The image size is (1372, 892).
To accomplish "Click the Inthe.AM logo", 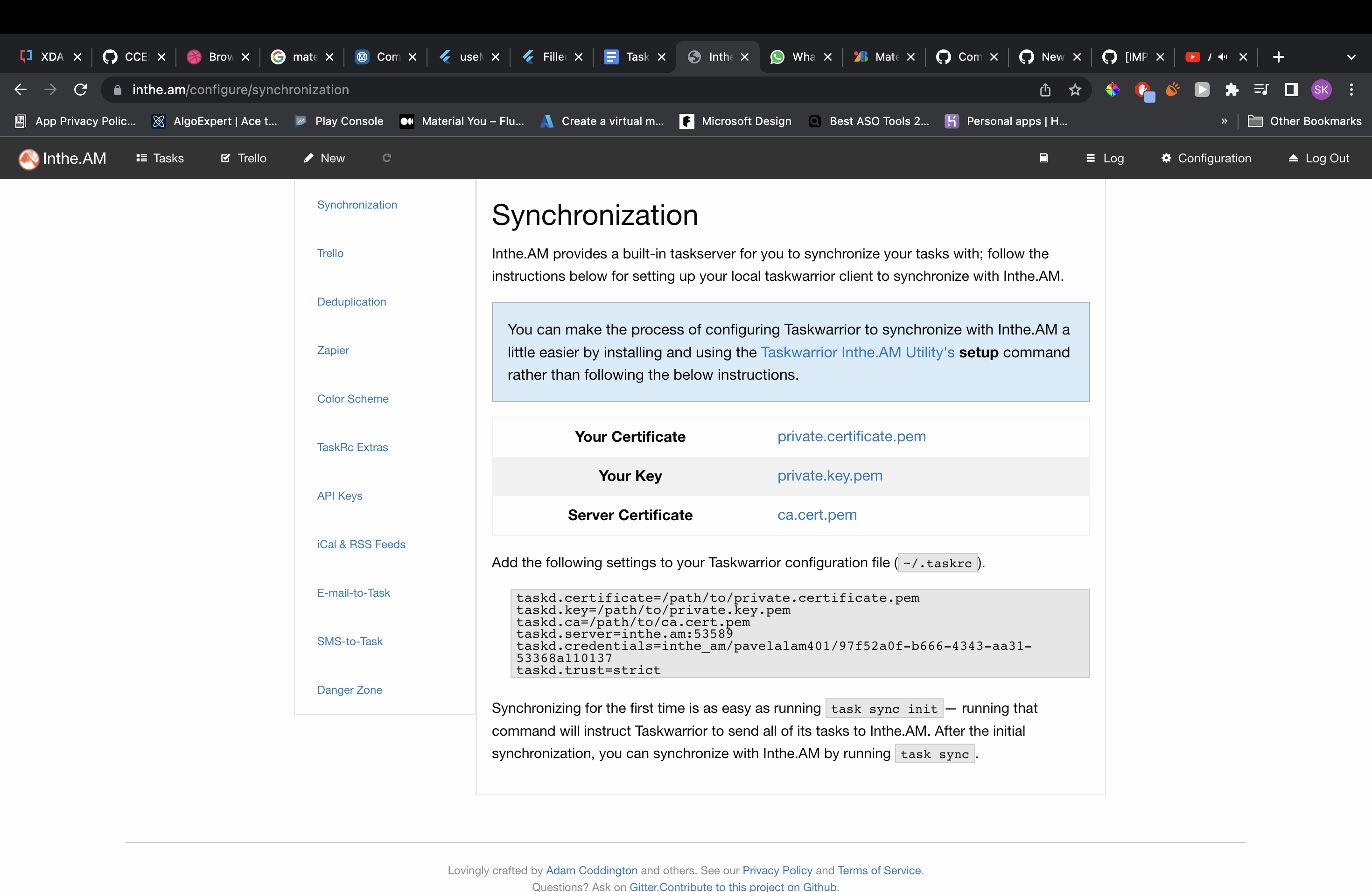I will 28,159.
